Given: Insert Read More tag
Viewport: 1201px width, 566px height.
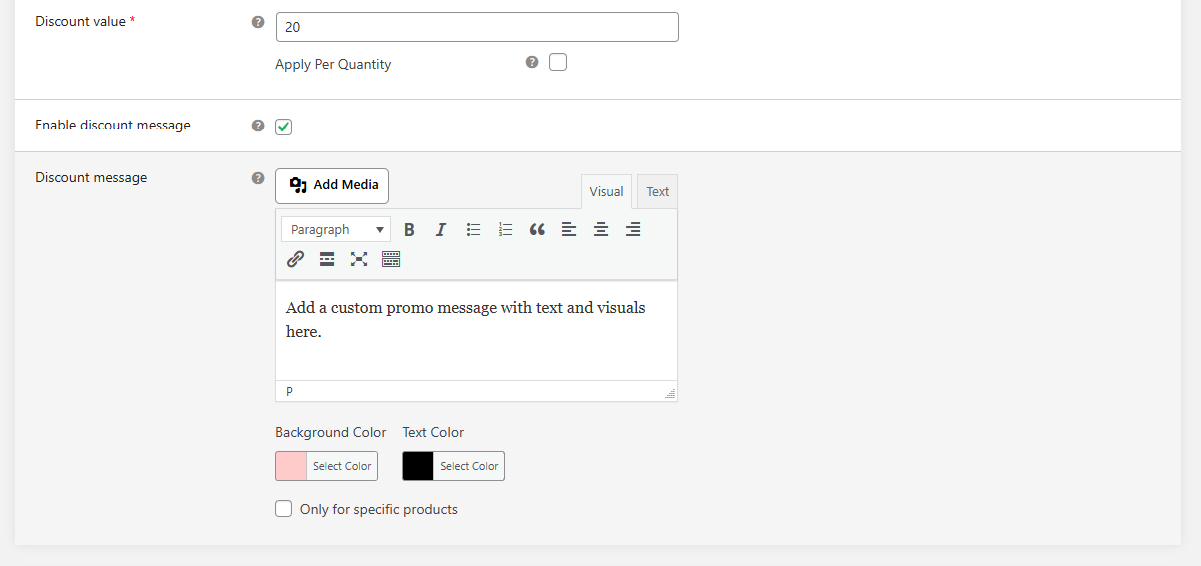Looking at the screenshot, I should [x=327, y=259].
